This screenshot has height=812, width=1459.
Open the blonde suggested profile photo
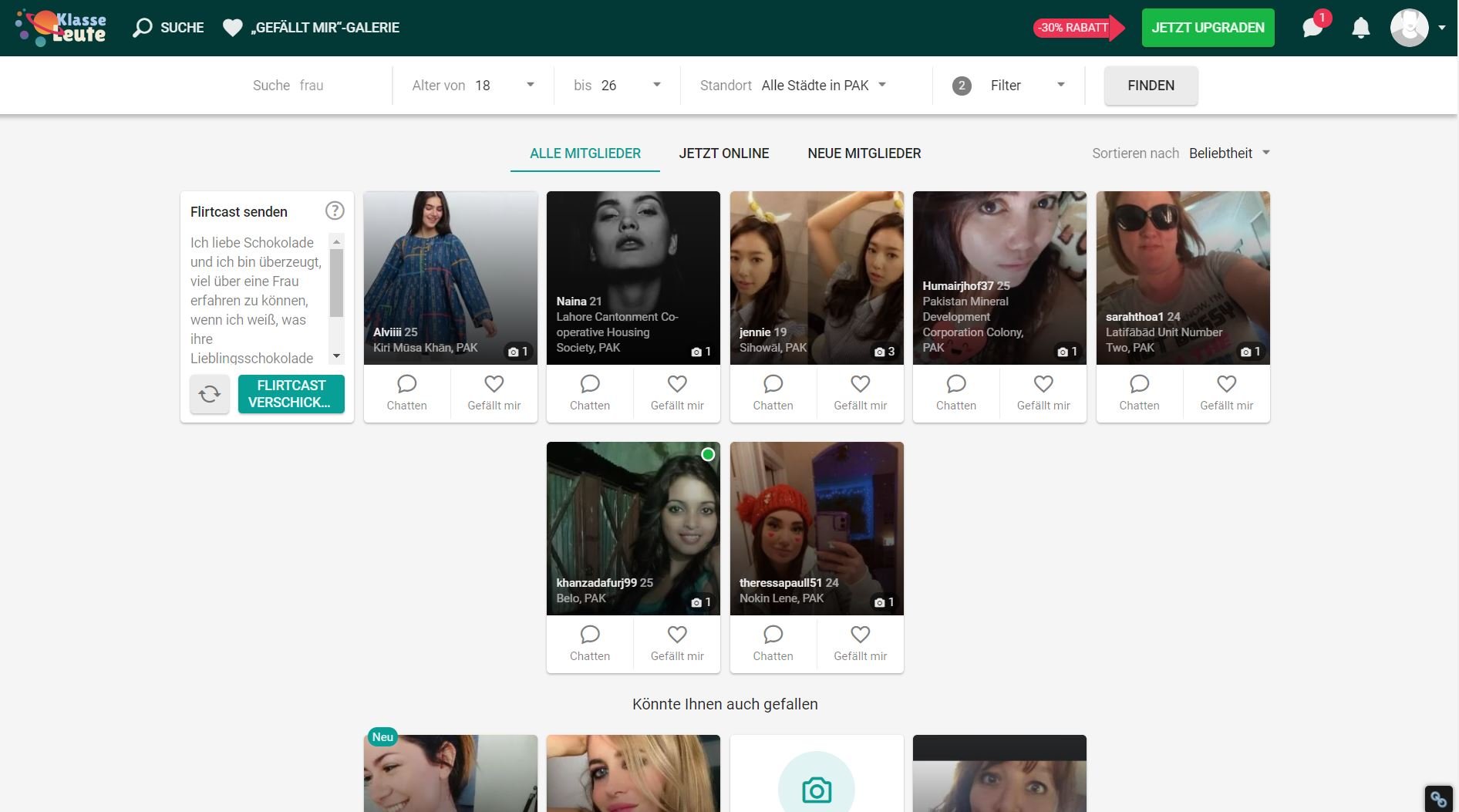[x=633, y=773]
